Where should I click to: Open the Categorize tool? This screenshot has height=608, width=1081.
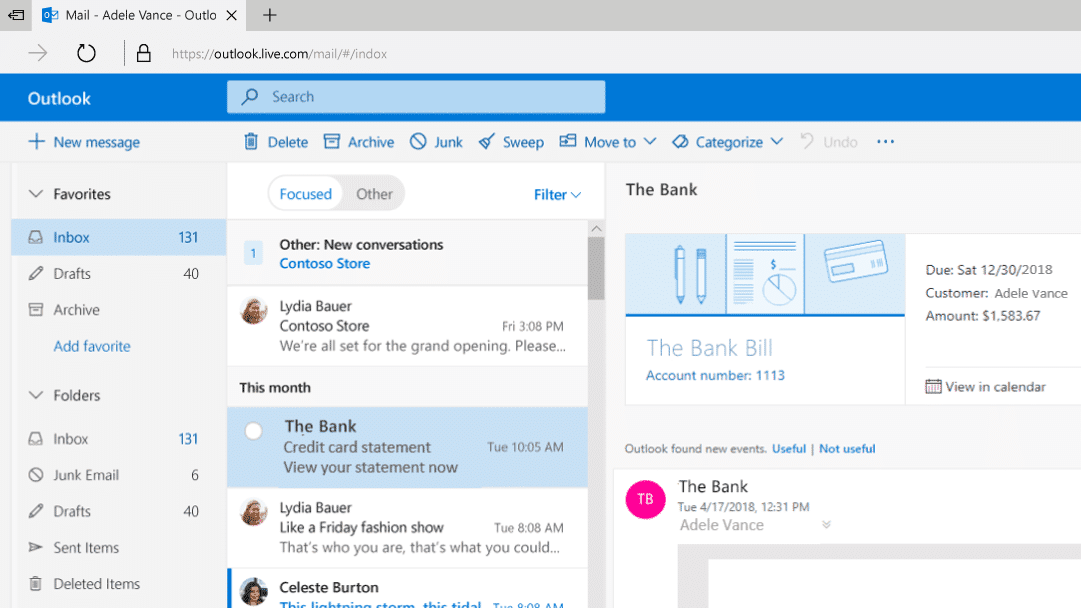[x=727, y=141]
